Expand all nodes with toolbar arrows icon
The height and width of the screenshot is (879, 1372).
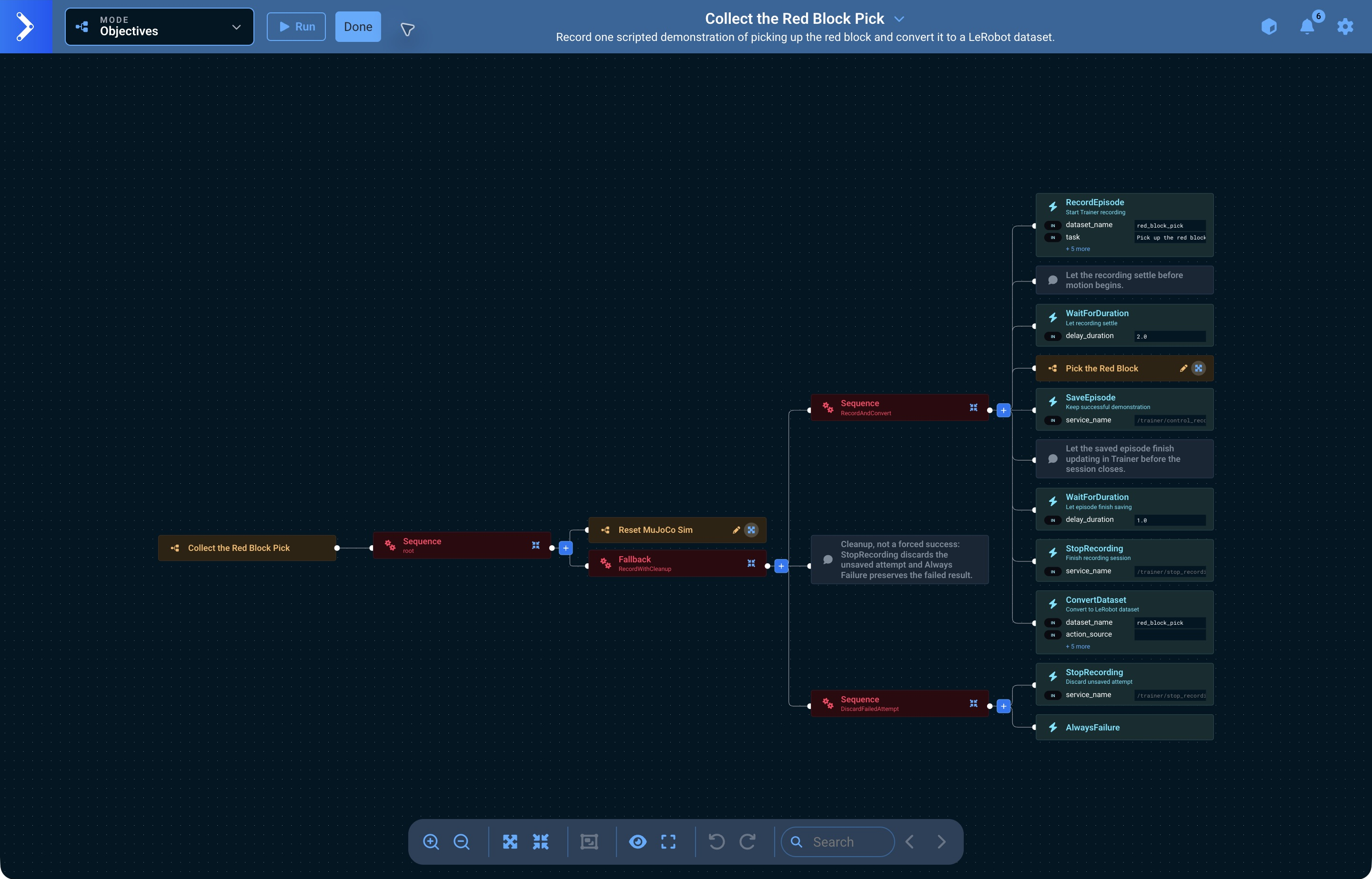[x=510, y=842]
